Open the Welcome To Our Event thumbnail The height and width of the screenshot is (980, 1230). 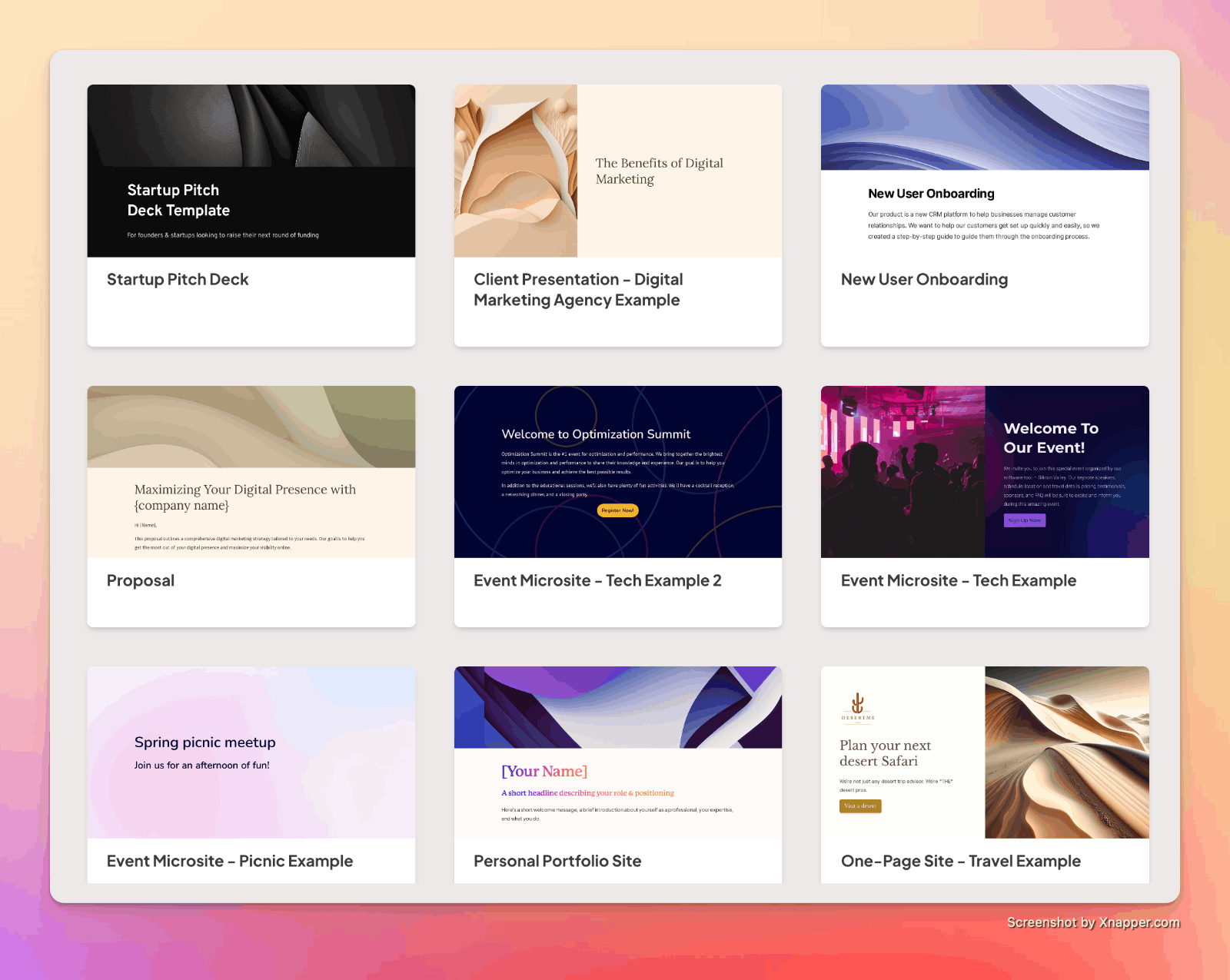click(984, 471)
